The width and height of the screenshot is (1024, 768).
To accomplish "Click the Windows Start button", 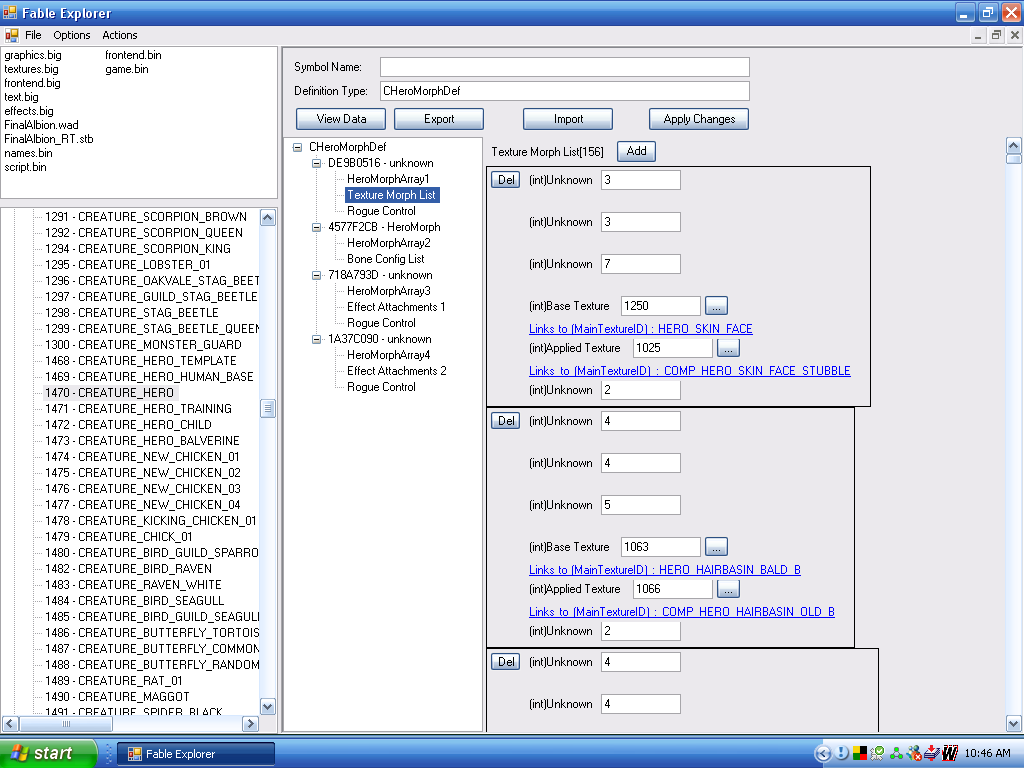I will pyautogui.click(x=49, y=753).
